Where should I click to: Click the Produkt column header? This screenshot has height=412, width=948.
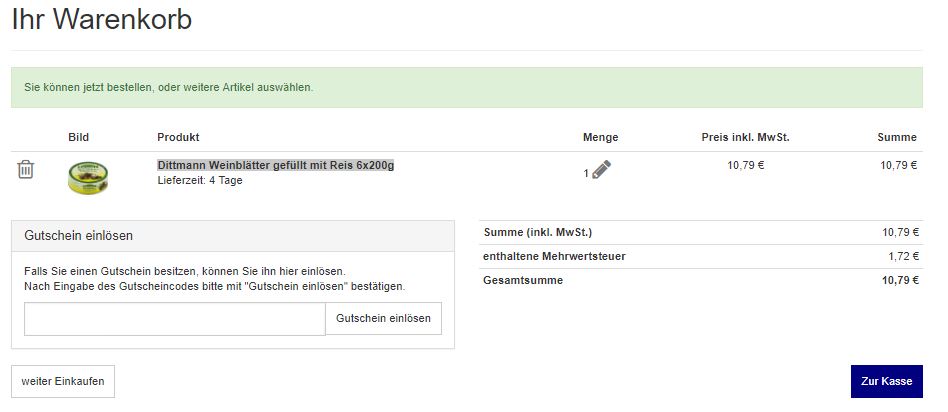(178, 137)
